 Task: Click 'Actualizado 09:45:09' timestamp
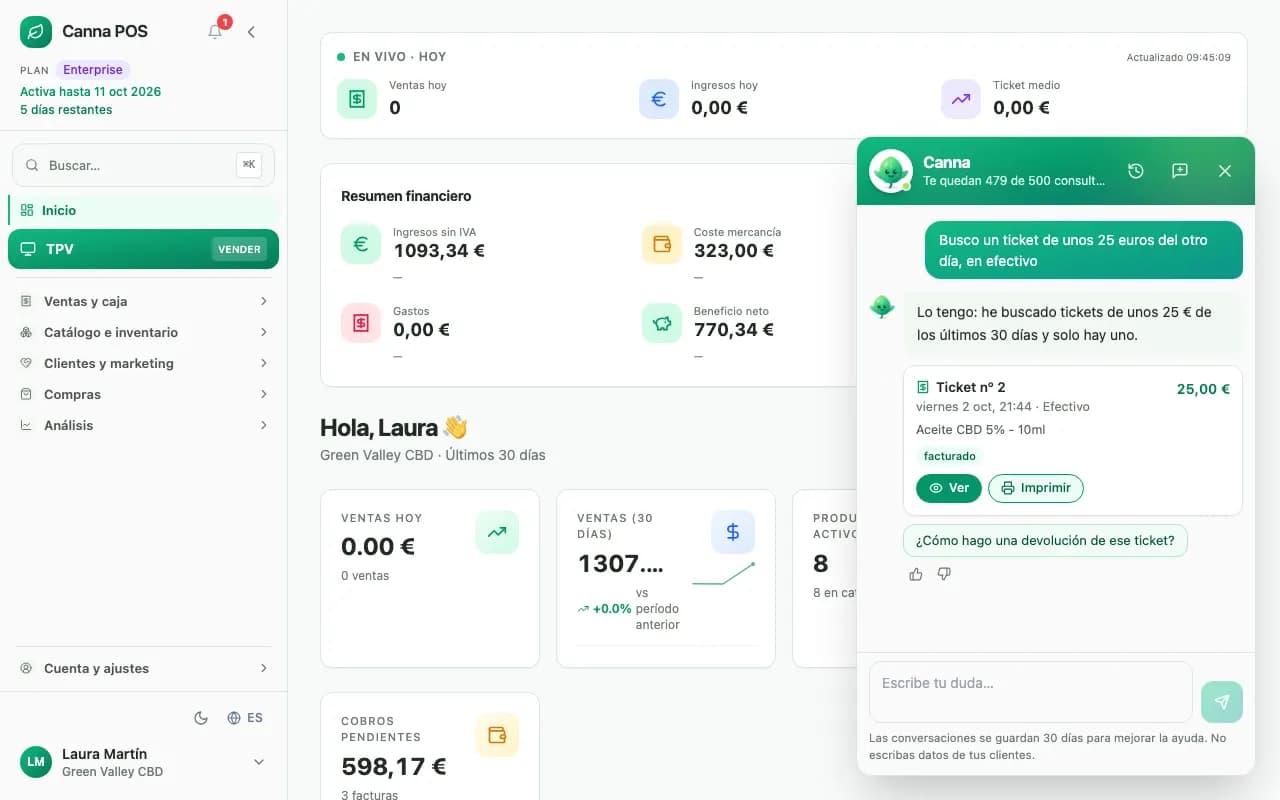click(1178, 57)
